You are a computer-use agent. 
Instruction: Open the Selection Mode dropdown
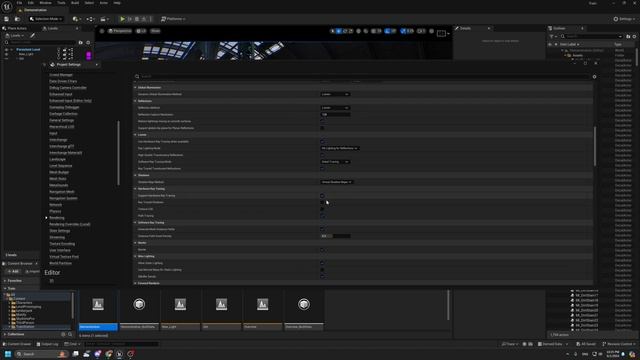(46, 19)
